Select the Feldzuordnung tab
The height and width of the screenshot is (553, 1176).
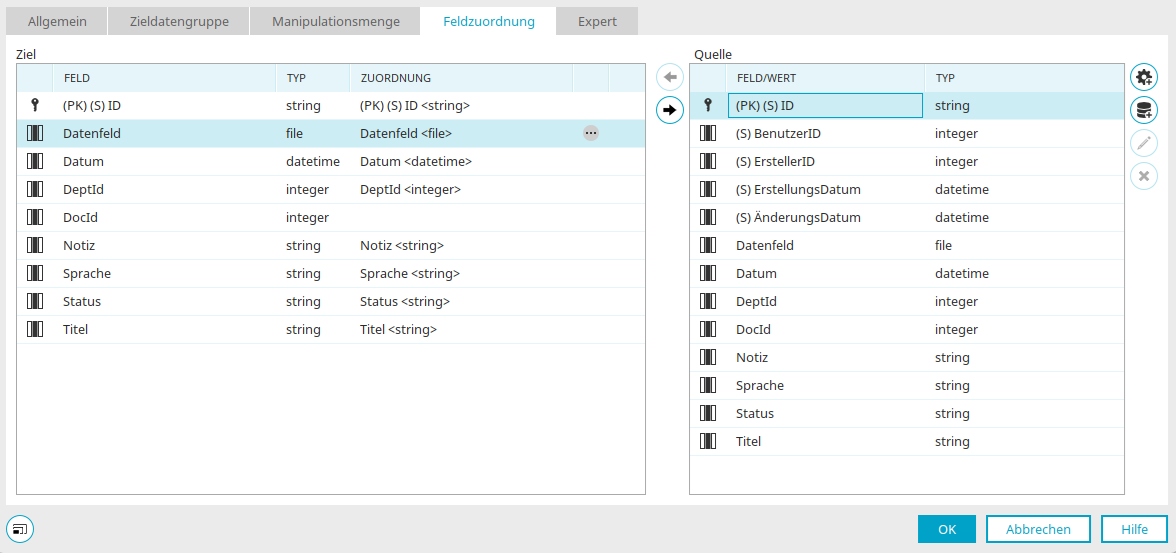click(x=488, y=21)
